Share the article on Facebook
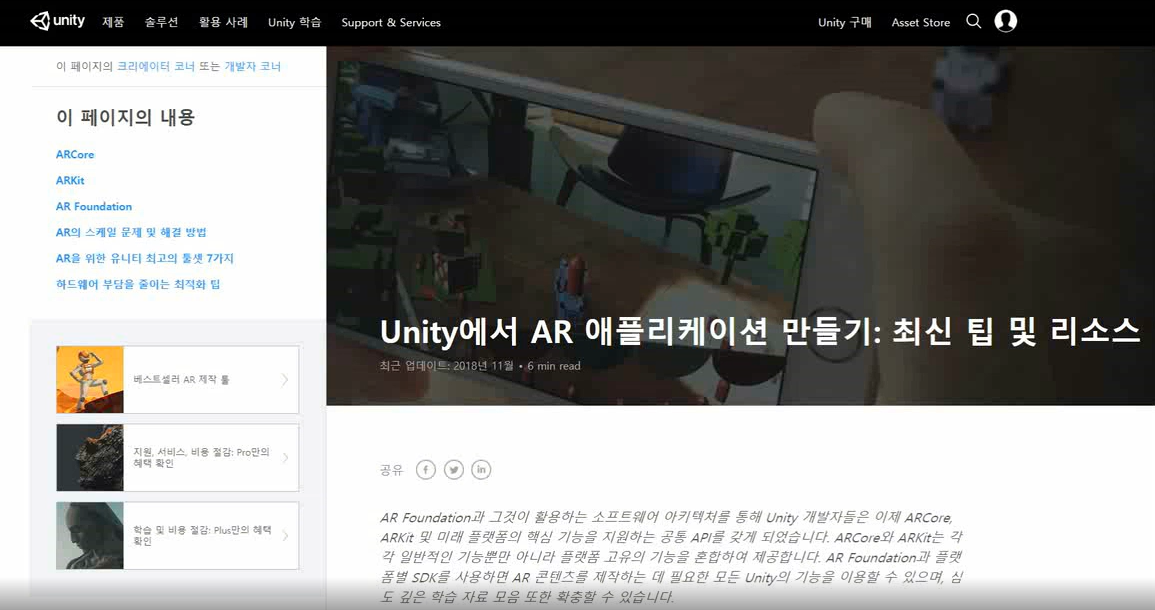1155x610 pixels. coord(425,469)
